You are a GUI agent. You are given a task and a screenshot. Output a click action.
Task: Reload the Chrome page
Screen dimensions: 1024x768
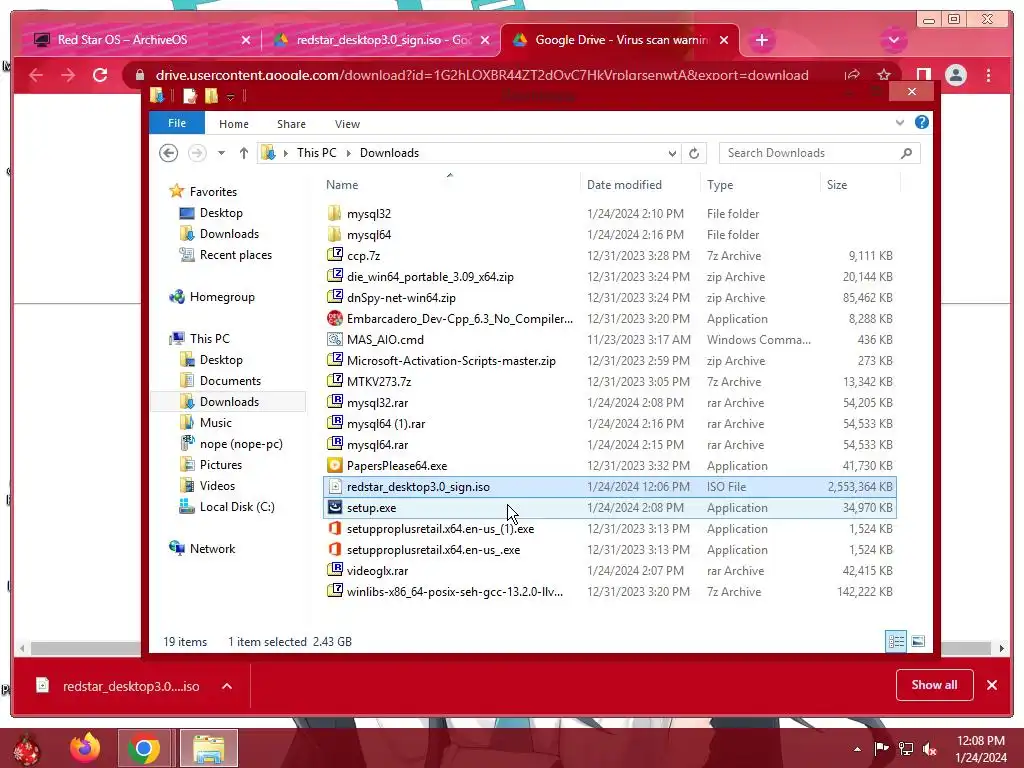pos(100,75)
